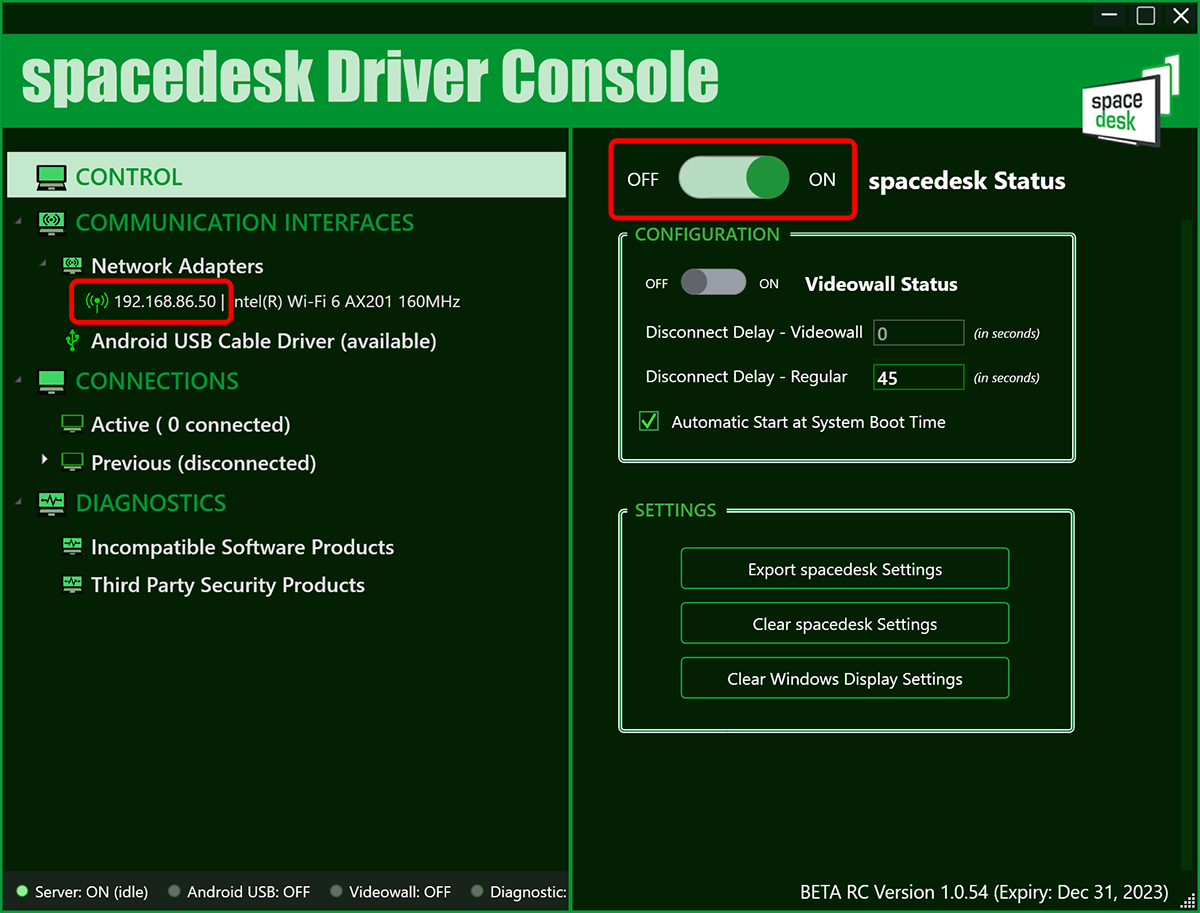Click the spacedesk logo in header
This screenshot has height=913, width=1200.
pyautogui.click(x=1131, y=103)
